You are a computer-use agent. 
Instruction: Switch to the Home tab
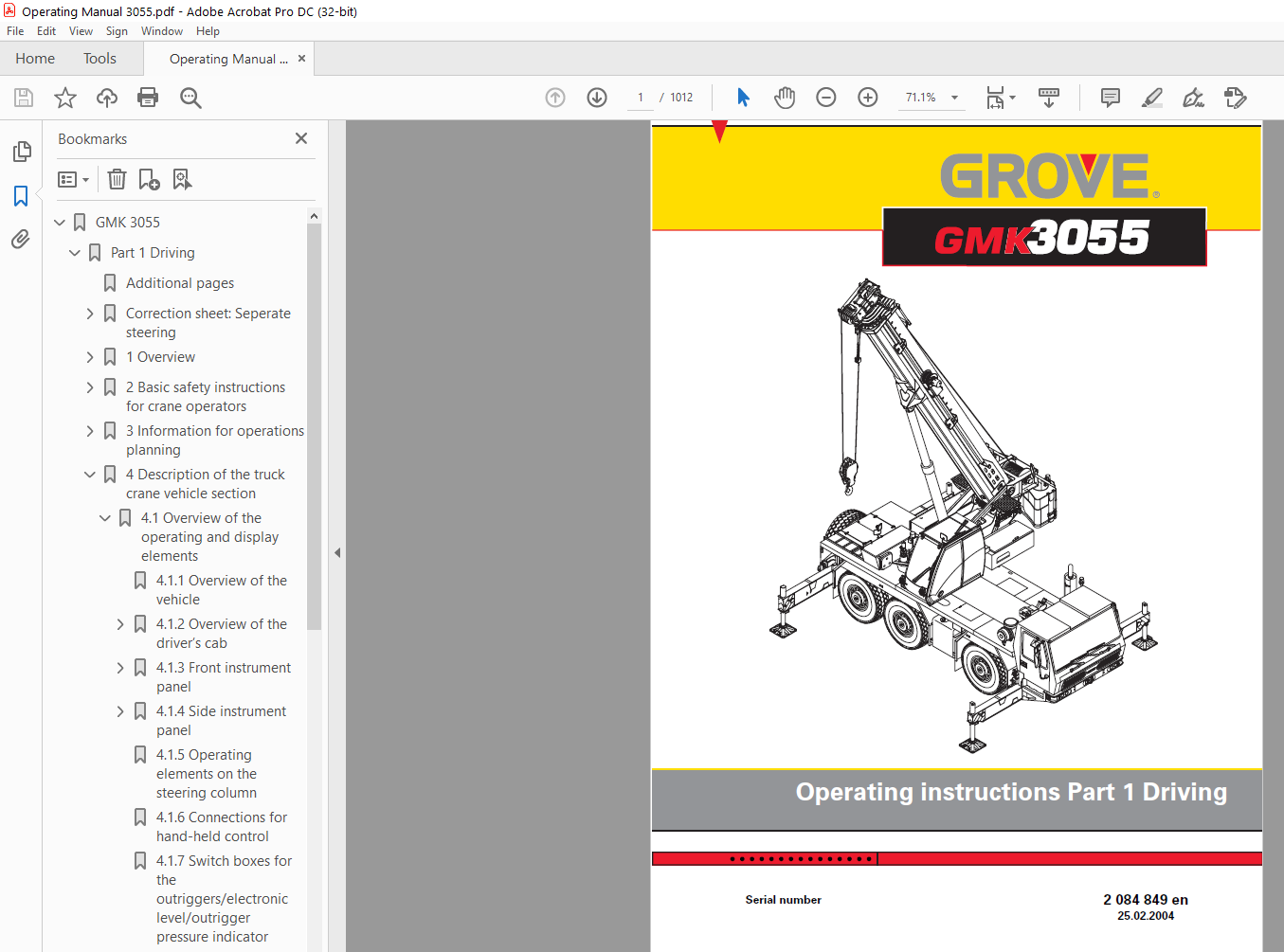click(35, 59)
